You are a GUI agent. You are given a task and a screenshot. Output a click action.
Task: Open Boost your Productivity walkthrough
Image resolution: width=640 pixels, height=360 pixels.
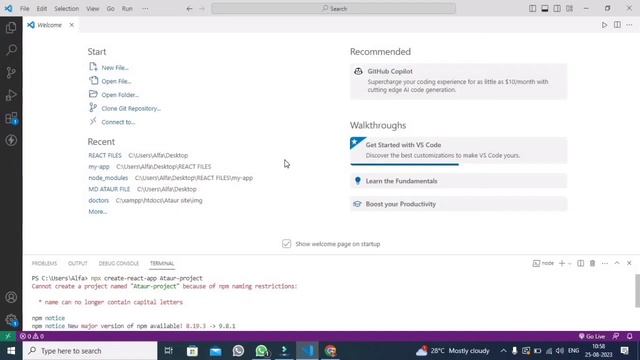pos(458,204)
